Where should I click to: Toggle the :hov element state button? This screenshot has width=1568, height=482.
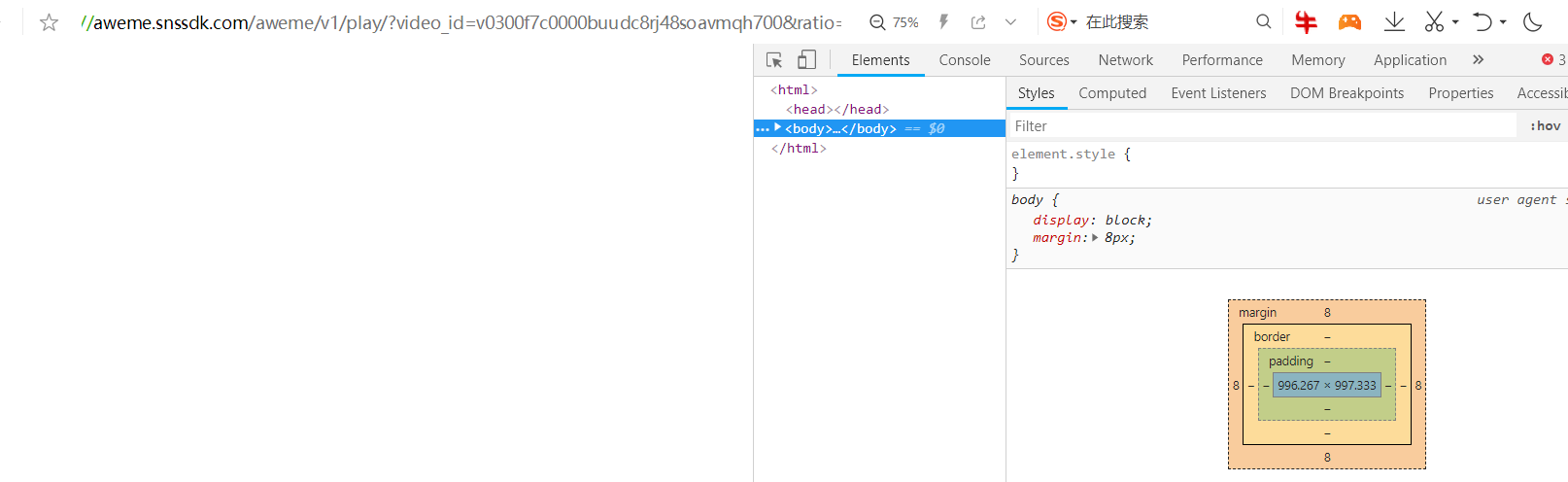tap(1545, 126)
